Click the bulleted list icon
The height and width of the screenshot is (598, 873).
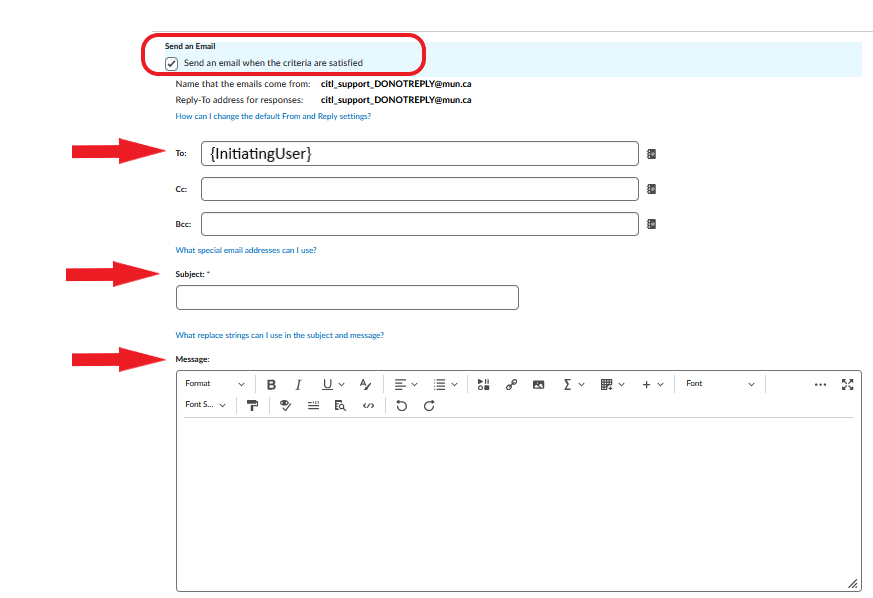tap(440, 384)
